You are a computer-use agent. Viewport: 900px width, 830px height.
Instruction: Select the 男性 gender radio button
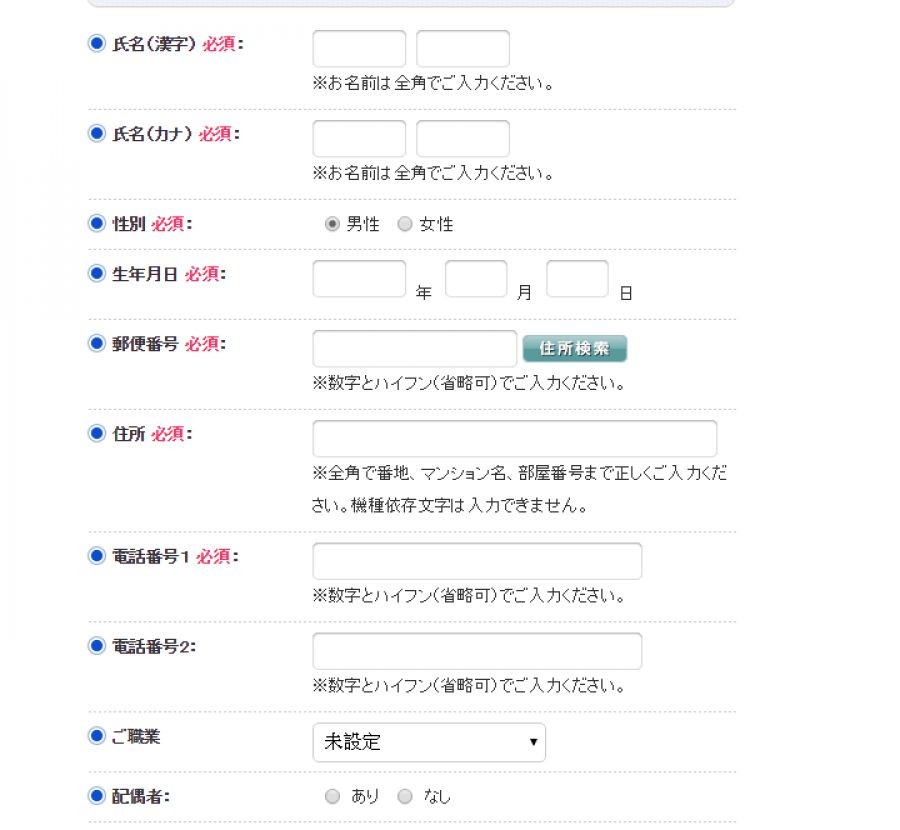(x=333, y=225)
